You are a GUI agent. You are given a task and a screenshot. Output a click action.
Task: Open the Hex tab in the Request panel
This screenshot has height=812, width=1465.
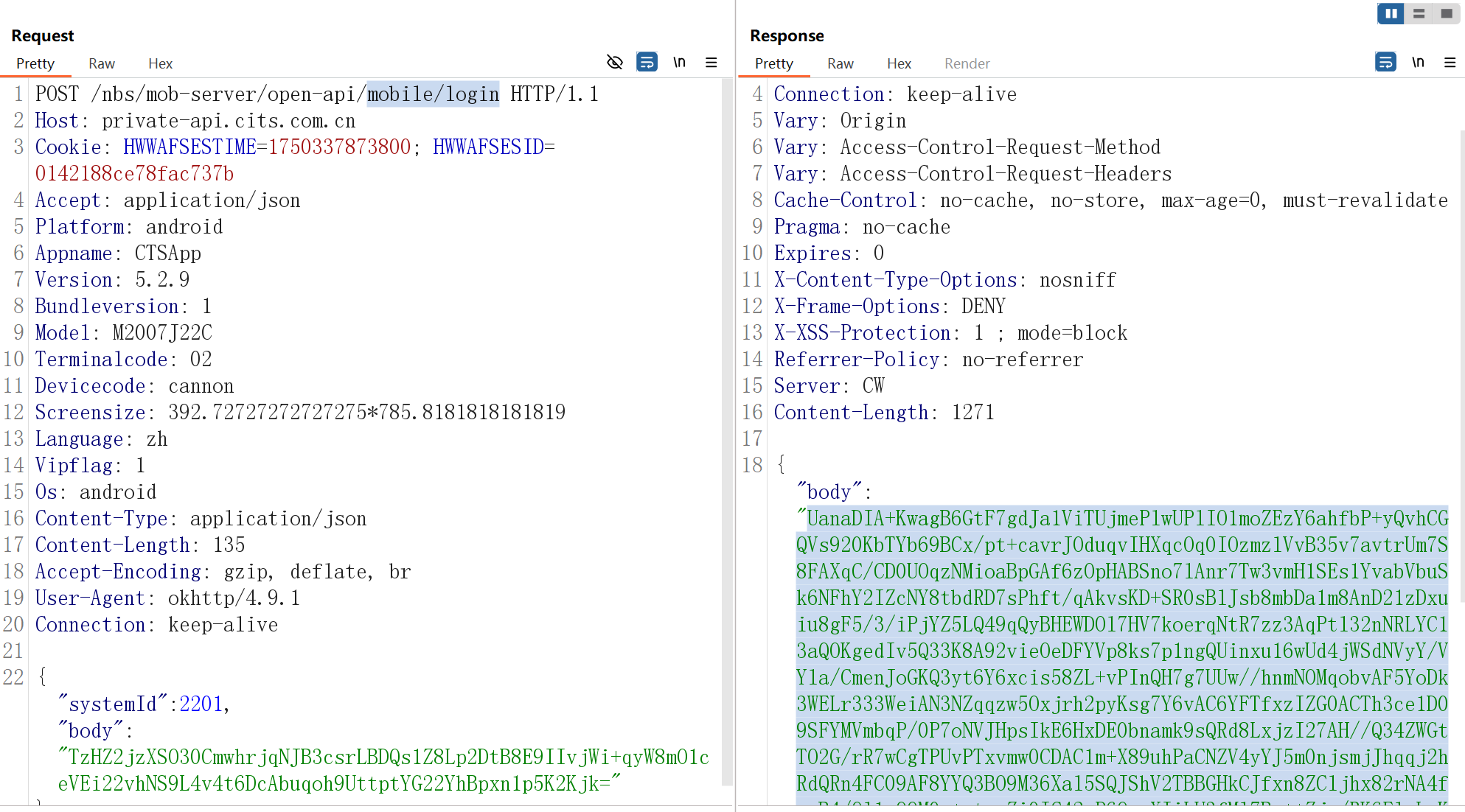(x=160, y=64)
